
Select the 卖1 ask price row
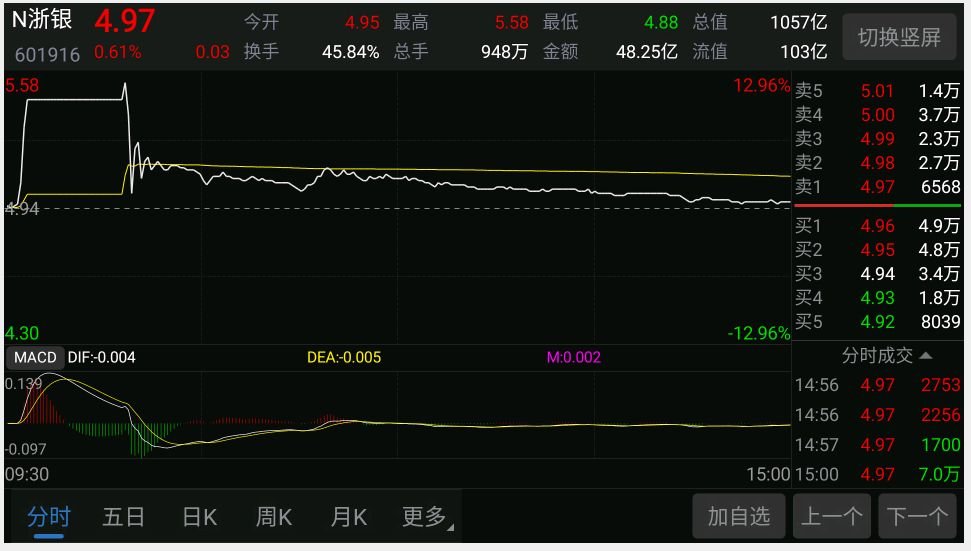pos(877,186)
